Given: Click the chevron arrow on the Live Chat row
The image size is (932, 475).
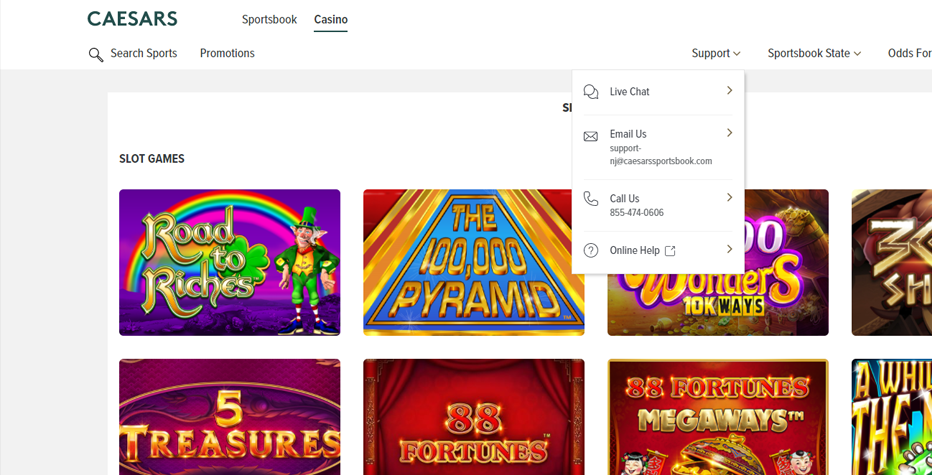Looking at the screenshot, I should [x=729, y=90].
